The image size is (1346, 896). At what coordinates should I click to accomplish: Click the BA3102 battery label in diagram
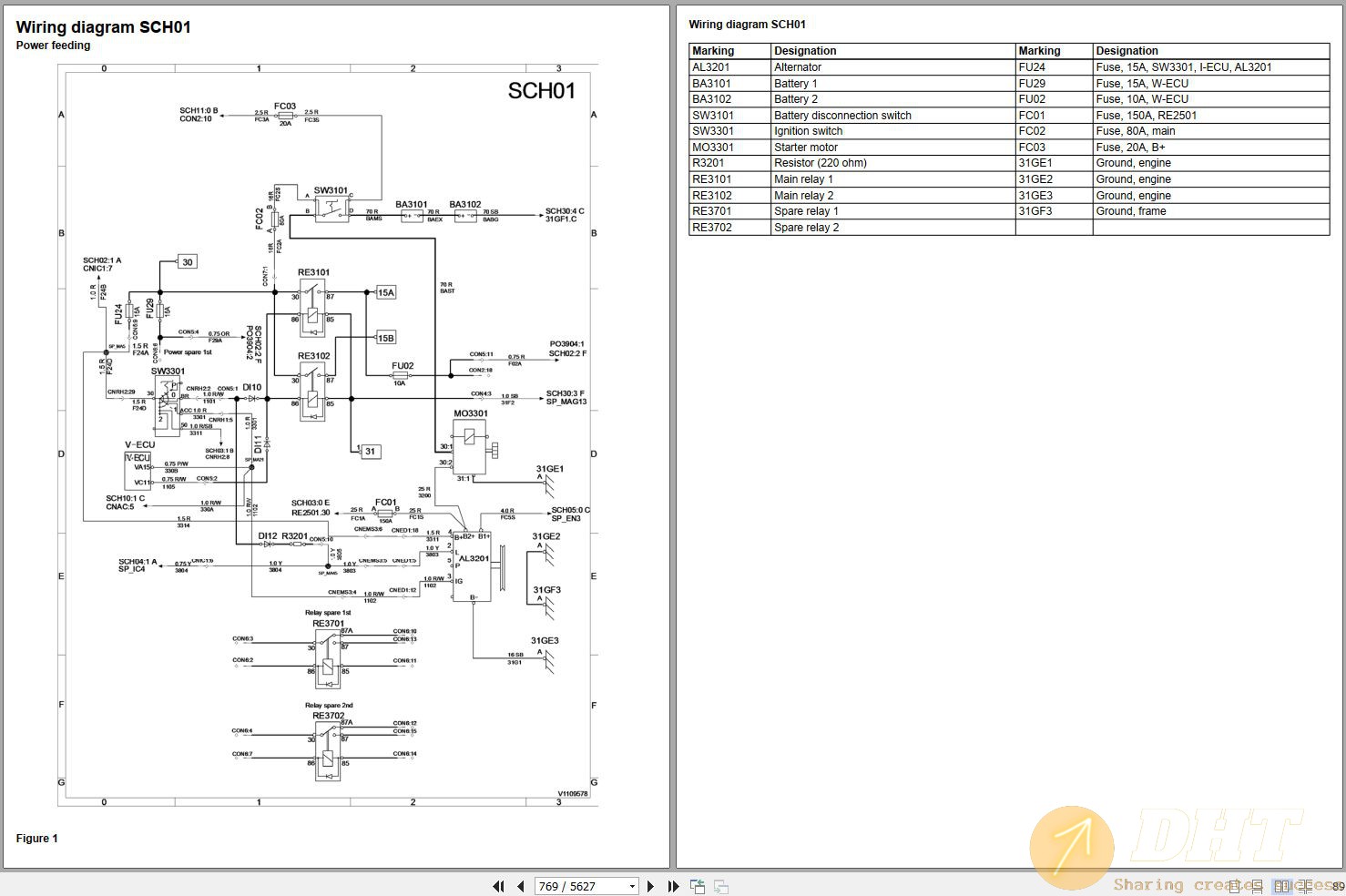pos(465,205)
